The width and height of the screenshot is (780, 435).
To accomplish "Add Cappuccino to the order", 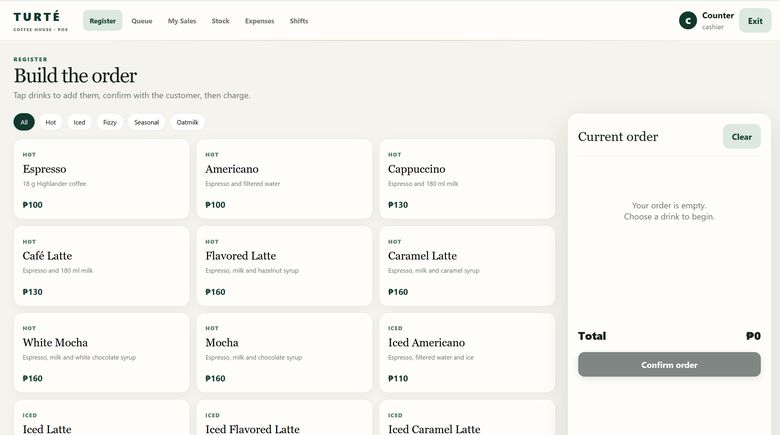I will tap(467, 179).
